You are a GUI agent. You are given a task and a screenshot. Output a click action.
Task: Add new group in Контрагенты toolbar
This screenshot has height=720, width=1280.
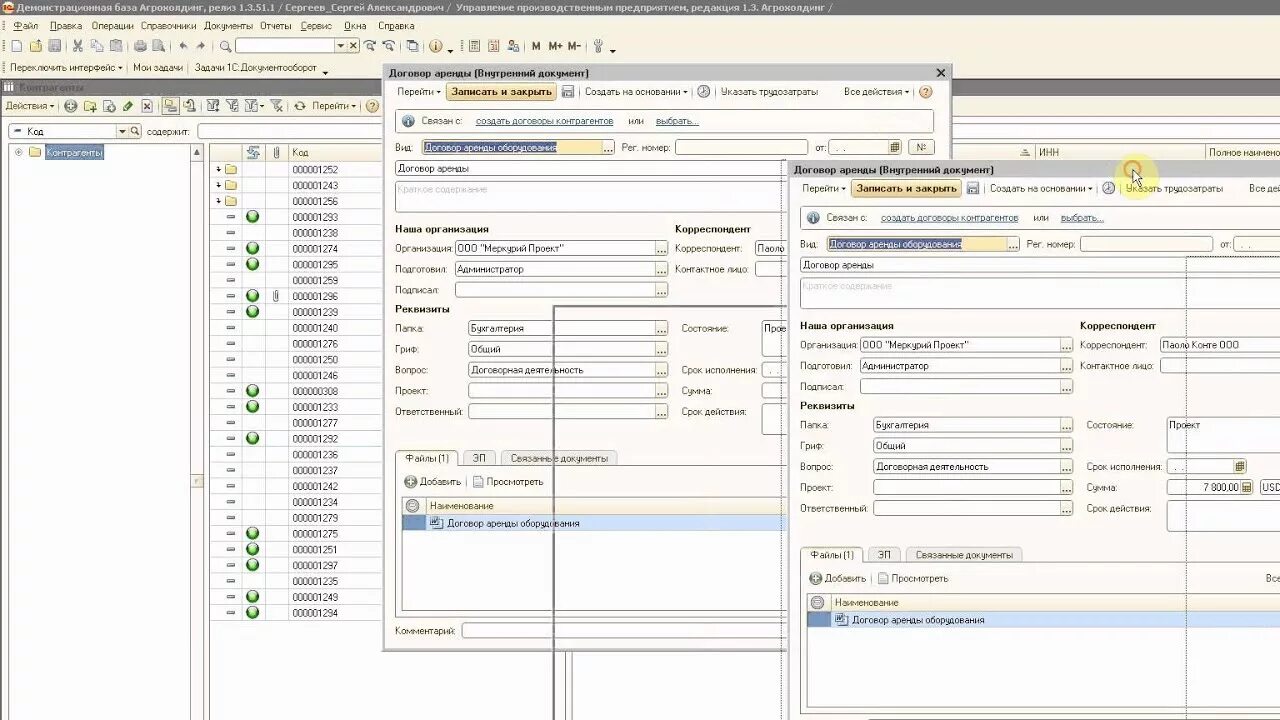pos(90,106)
